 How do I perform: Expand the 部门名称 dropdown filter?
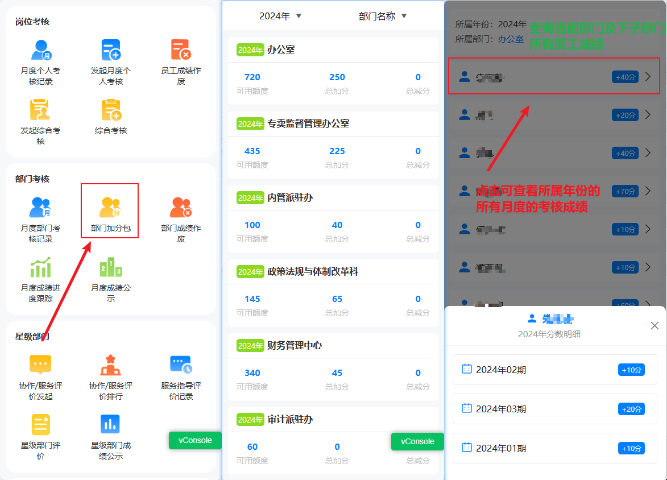click(x=383, y=16)
